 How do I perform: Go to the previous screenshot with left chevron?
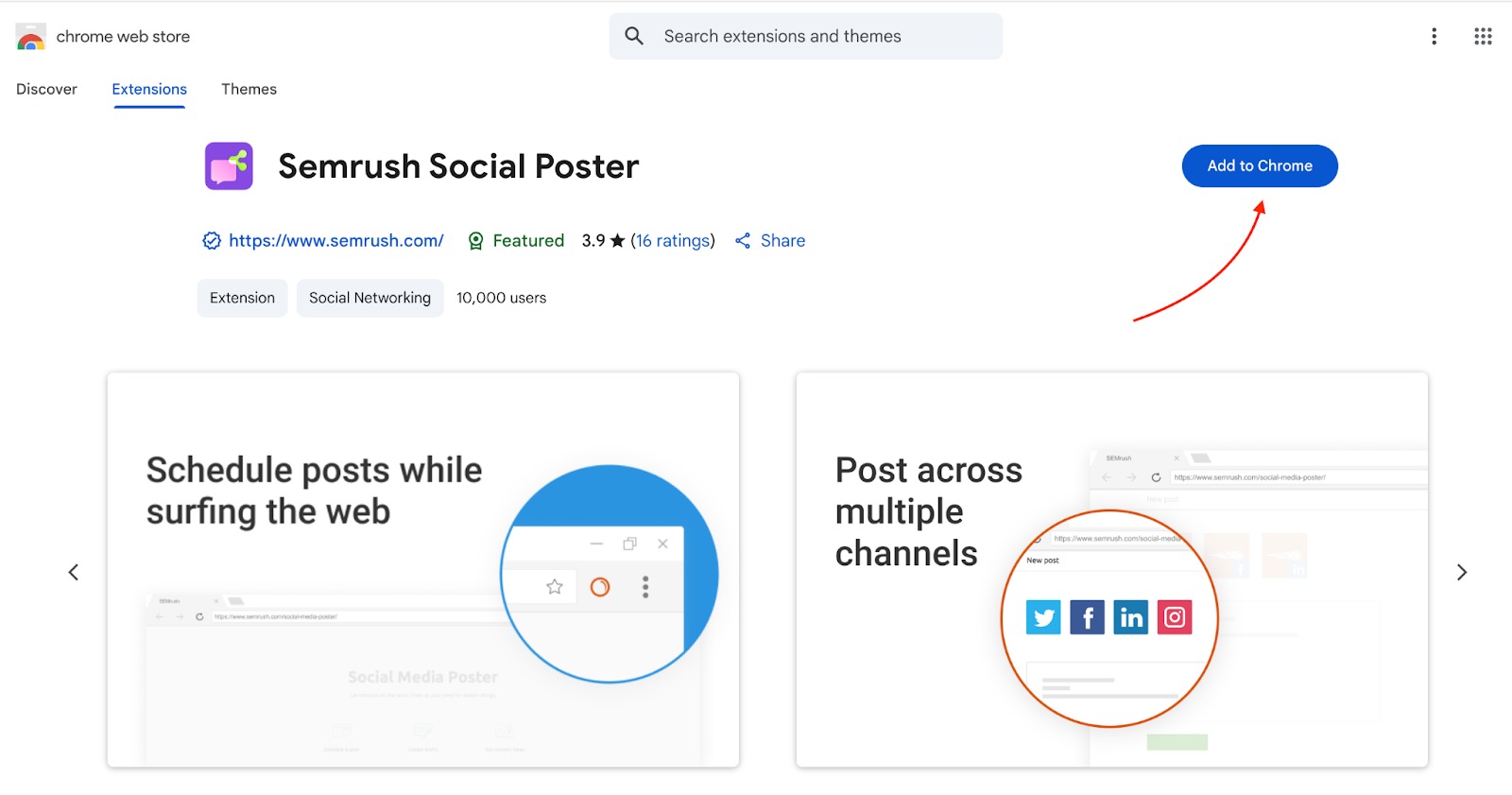coord(74,572)
